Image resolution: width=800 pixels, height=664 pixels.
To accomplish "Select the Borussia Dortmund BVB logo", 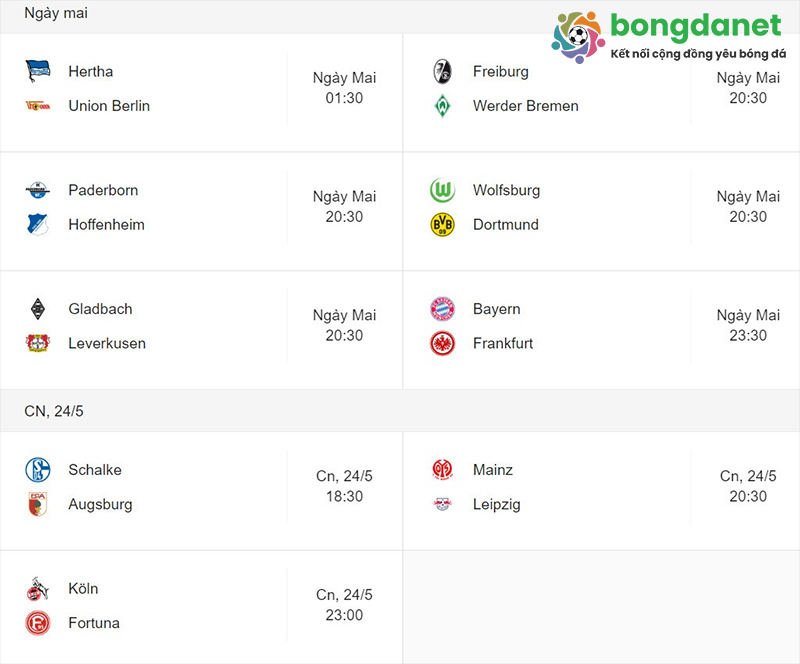I will tap(444, 224).
